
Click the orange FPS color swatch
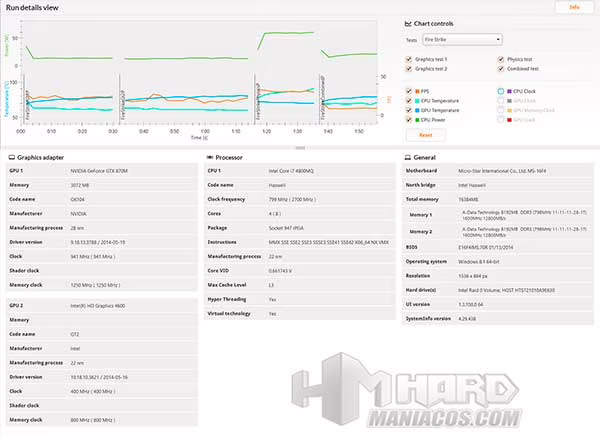(x=417, y=91)
